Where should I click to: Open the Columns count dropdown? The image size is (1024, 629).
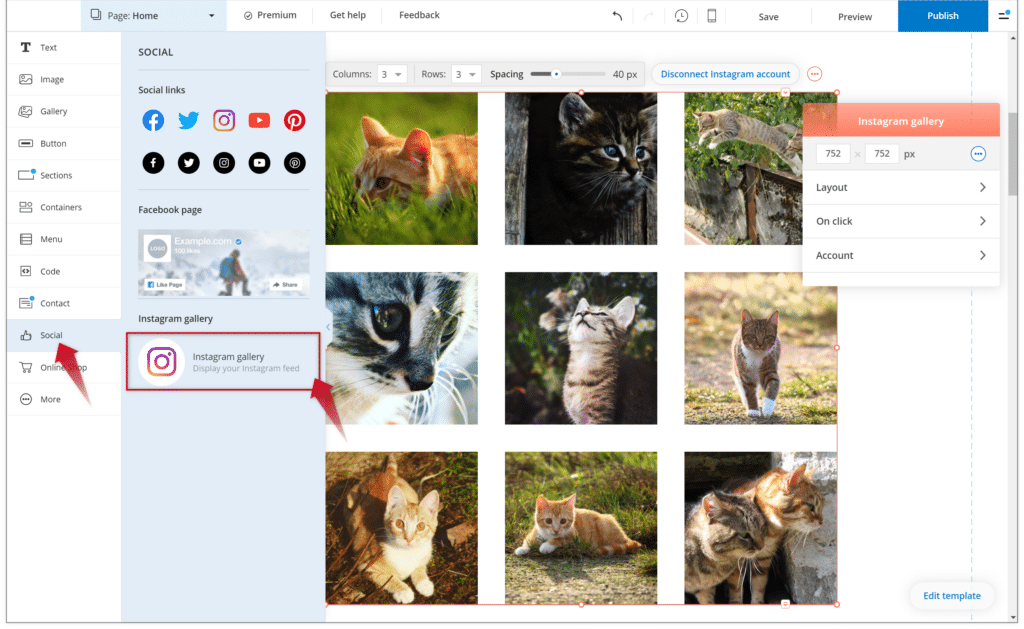(x=391, y=74)
